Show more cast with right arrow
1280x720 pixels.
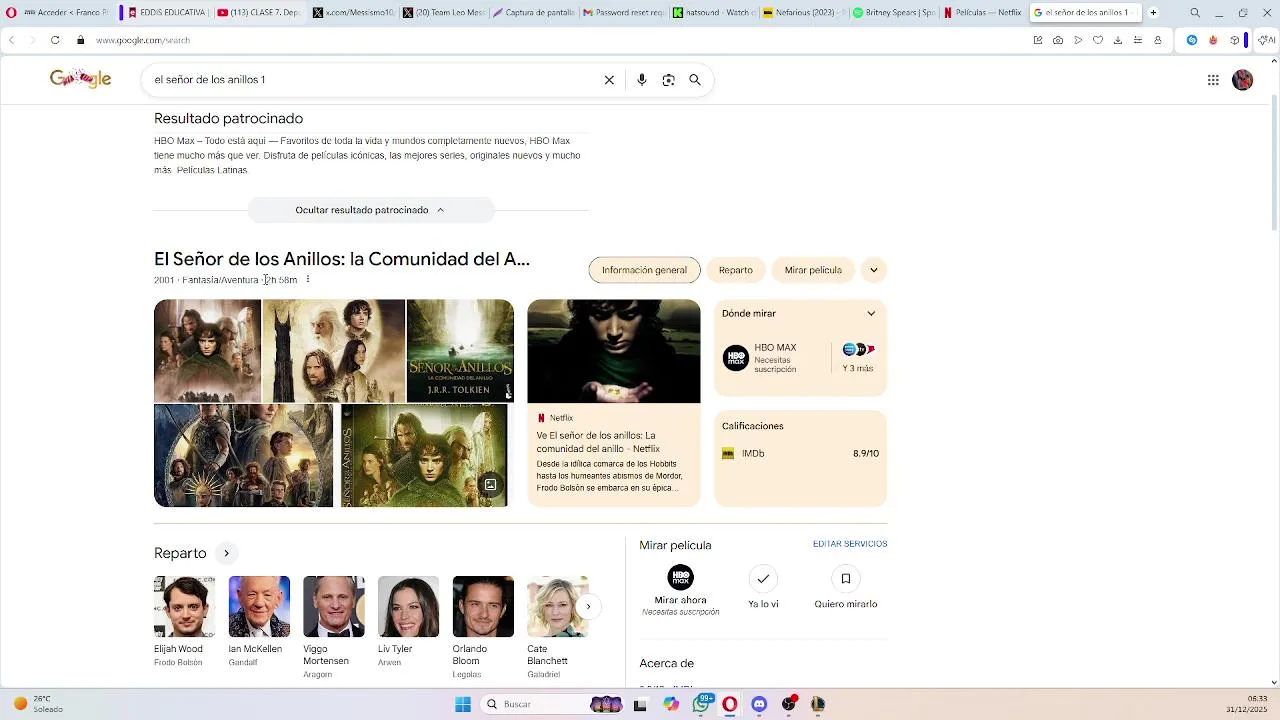click(588, 606)
